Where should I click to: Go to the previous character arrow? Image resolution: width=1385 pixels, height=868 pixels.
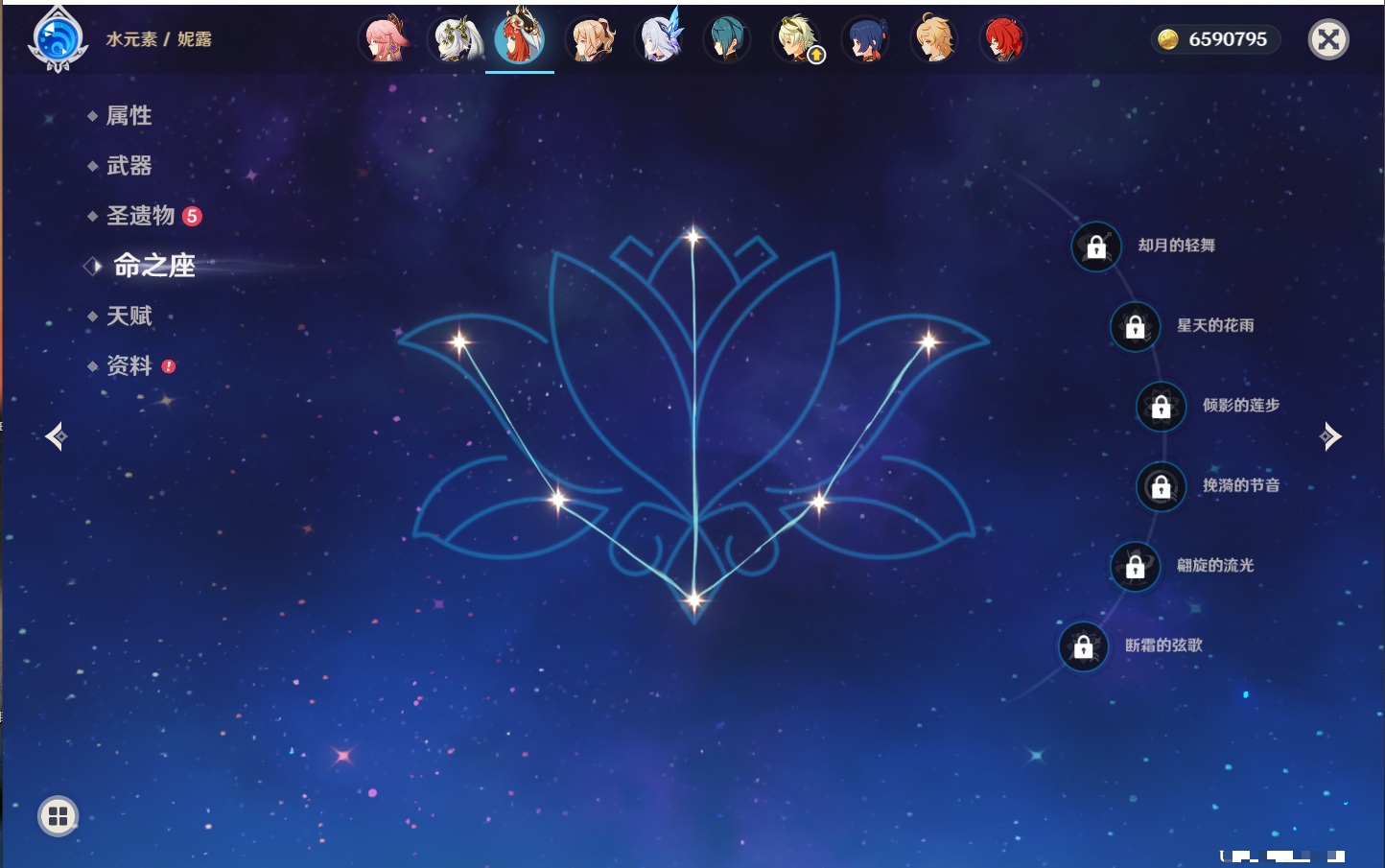click(x=56, y=436)
